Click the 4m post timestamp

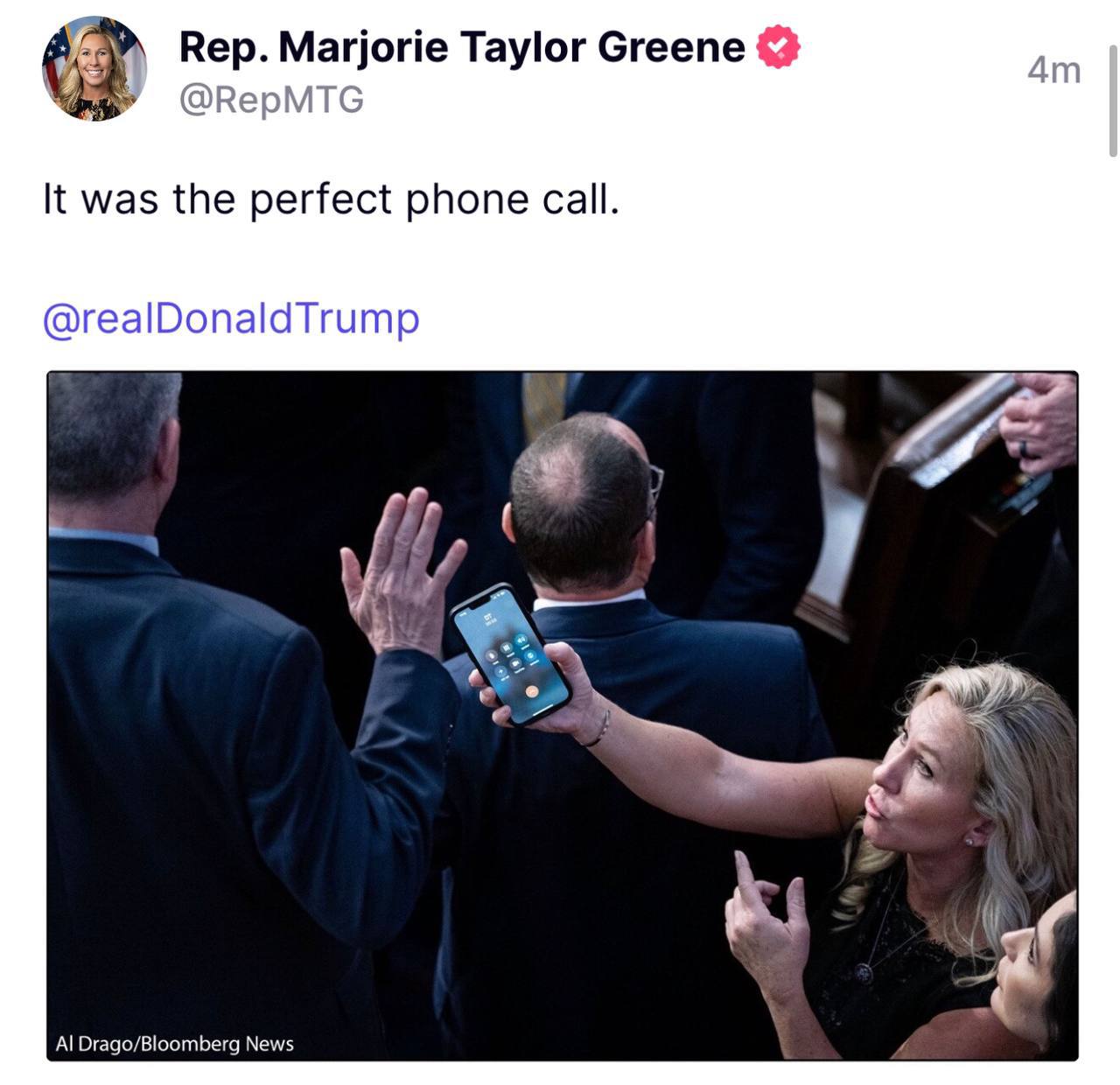pyautogui.click(x=1054, y=70)
